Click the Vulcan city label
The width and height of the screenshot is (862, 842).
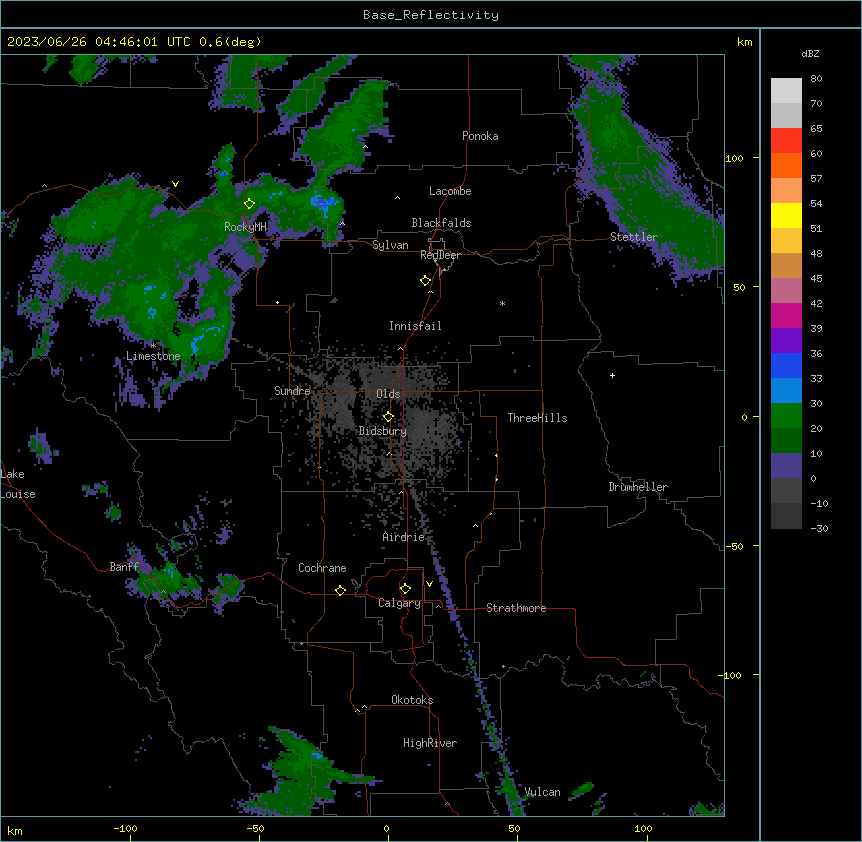point(543,792)
